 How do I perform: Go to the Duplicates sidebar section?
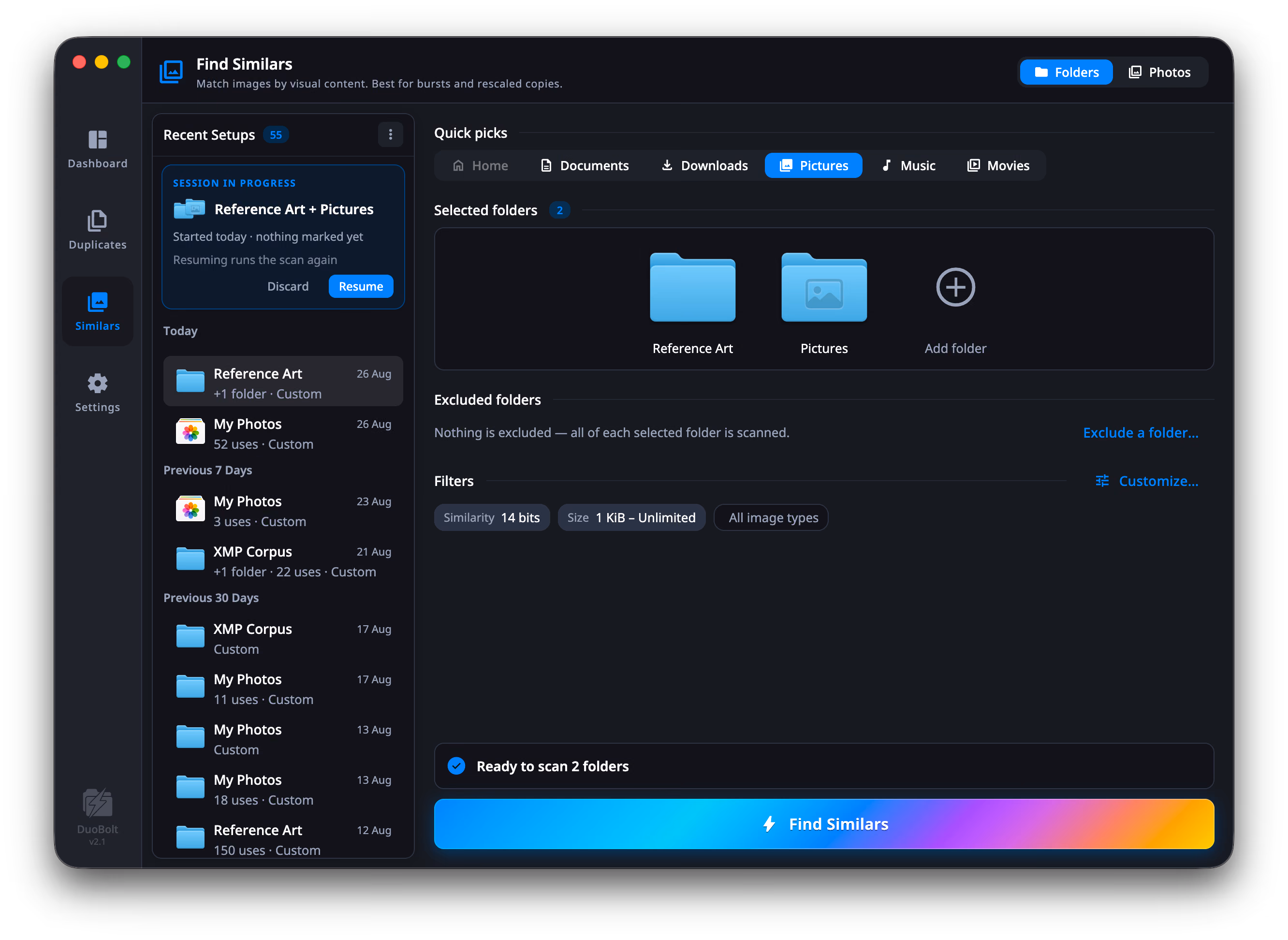97,231
